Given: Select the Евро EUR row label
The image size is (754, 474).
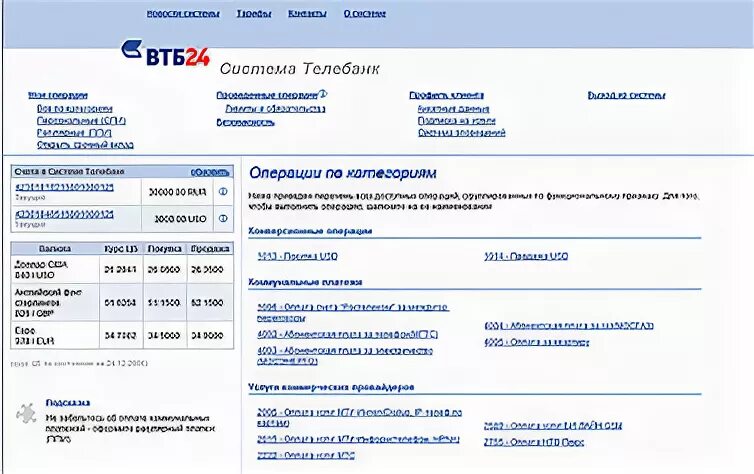Looking at the screenshot, I should point(34,336).
